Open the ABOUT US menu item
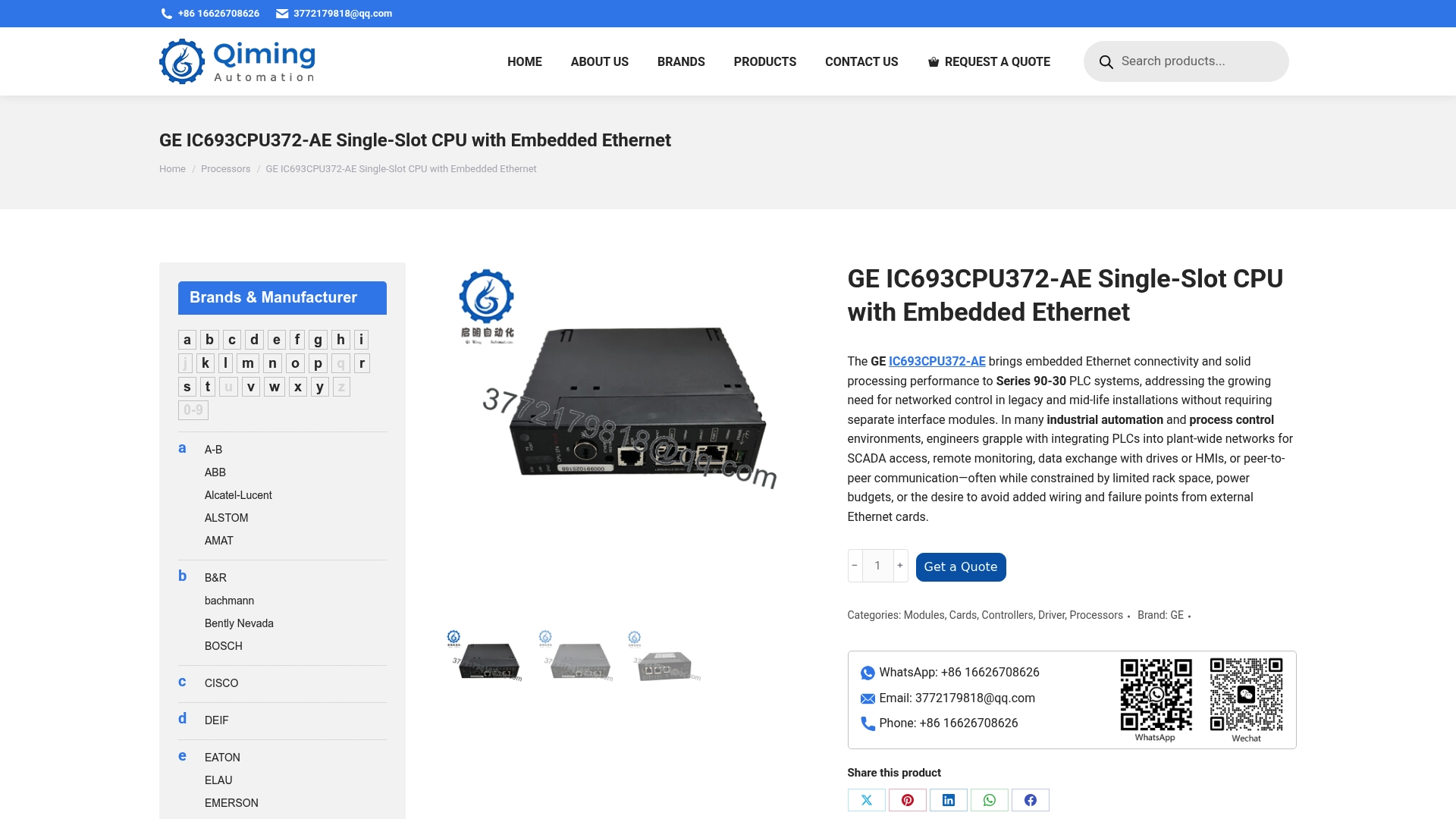 [600, 61]
